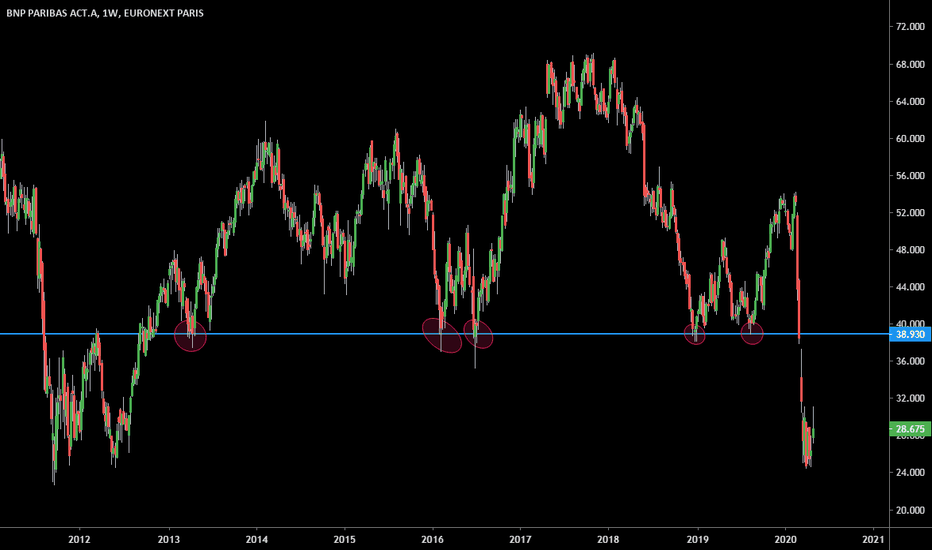Click the 36.000 price axis label
The image size is (932, 550).
910,361
